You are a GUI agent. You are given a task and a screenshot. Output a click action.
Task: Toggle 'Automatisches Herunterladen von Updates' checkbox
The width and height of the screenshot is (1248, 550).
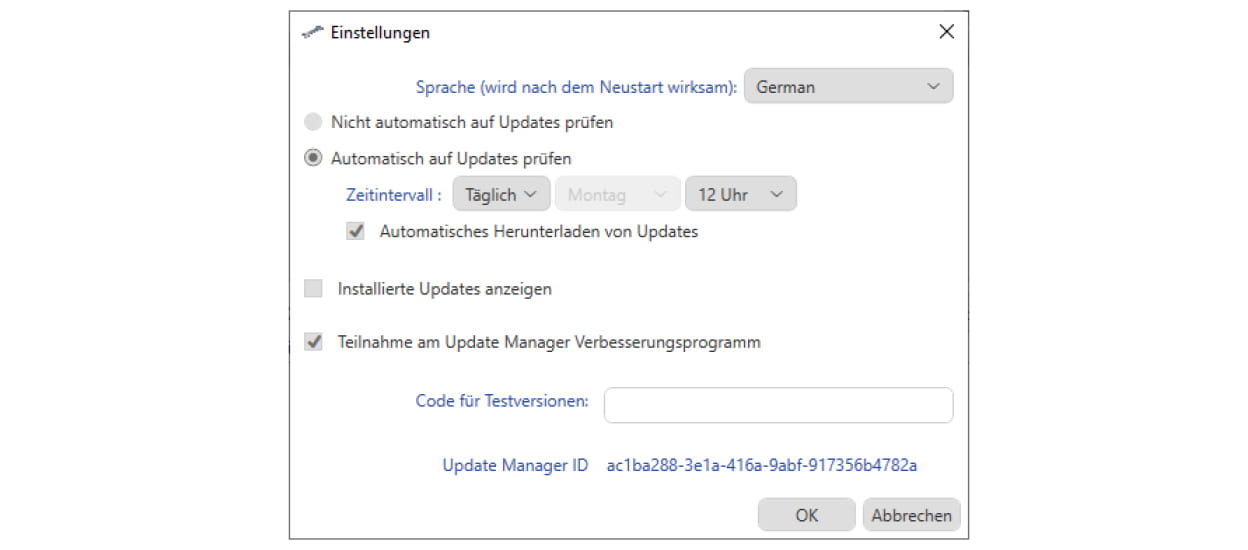(355, 232)
